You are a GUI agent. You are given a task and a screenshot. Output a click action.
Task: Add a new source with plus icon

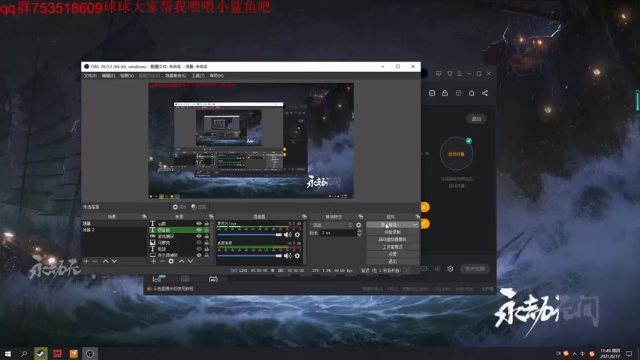point(153,261)
